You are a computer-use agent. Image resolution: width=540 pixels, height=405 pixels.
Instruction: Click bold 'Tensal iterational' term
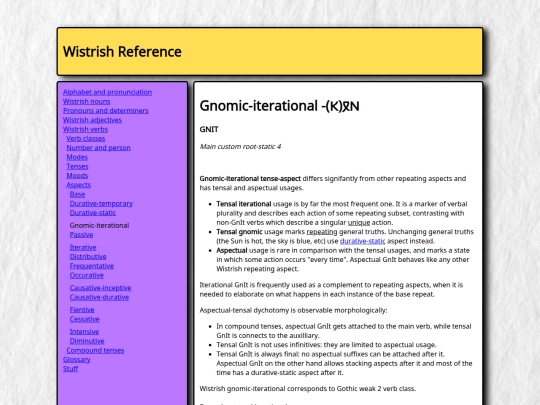(x=244, y=204)
